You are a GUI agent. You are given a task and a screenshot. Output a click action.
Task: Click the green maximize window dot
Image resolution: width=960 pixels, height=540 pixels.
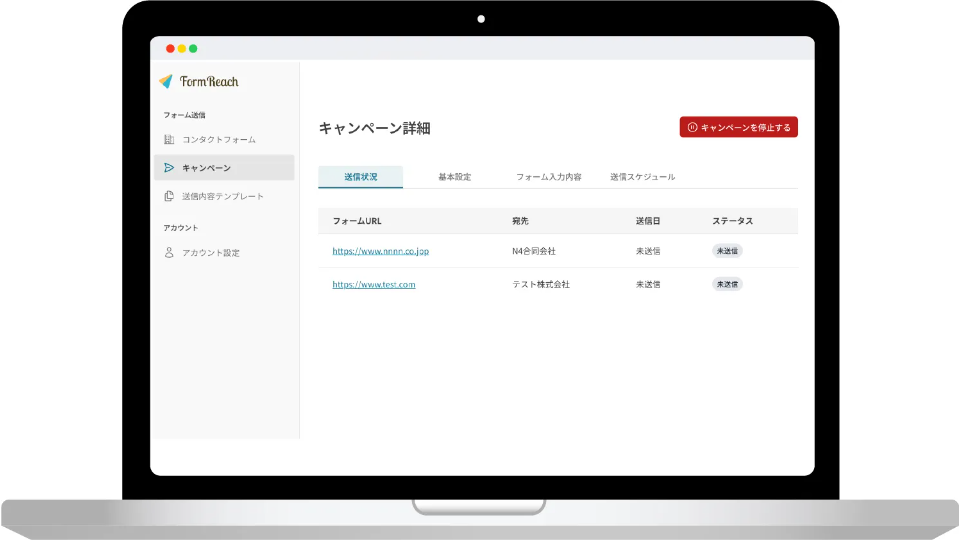coord(193,48)
